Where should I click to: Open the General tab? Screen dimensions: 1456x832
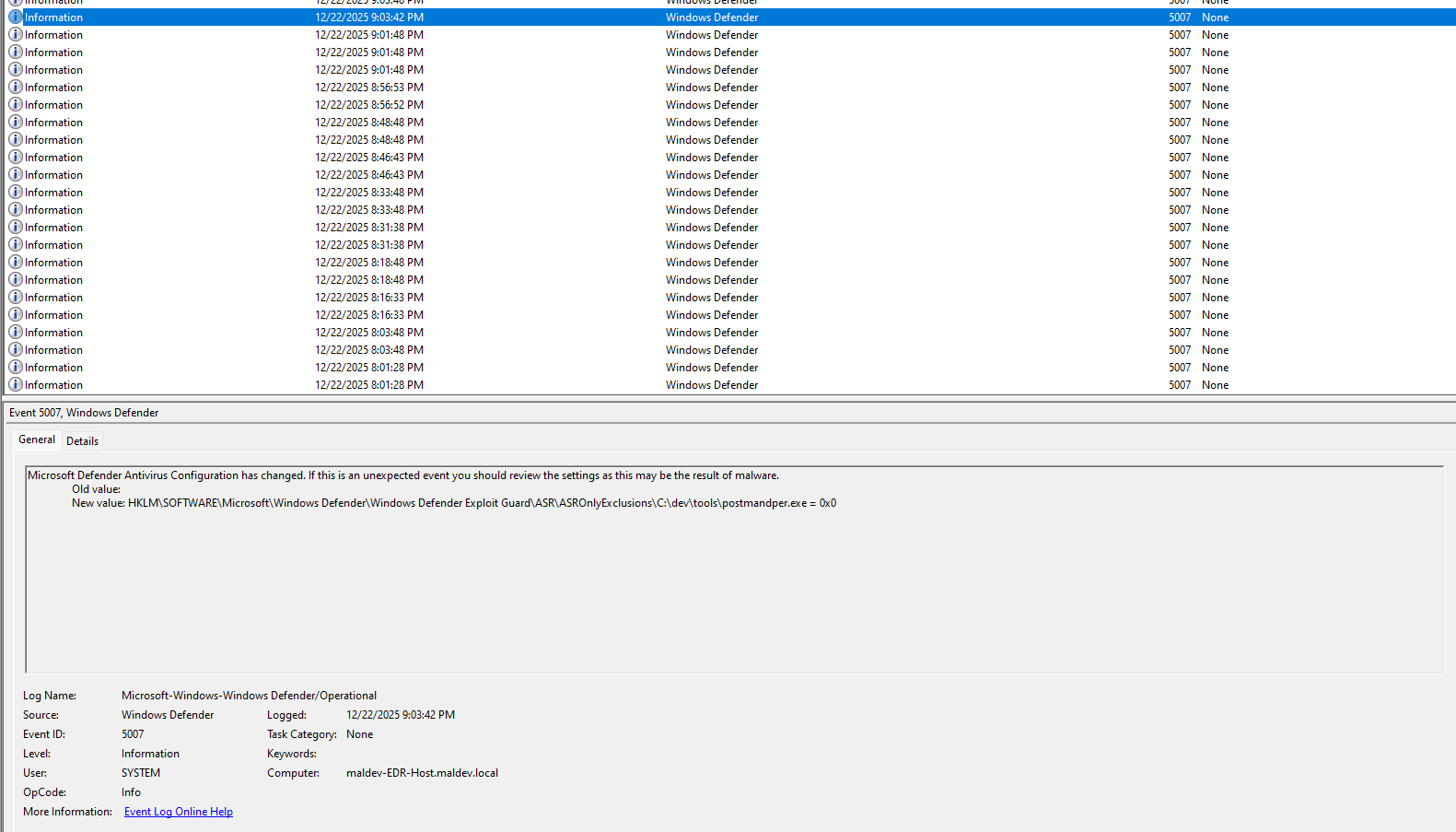coord(37,439)
